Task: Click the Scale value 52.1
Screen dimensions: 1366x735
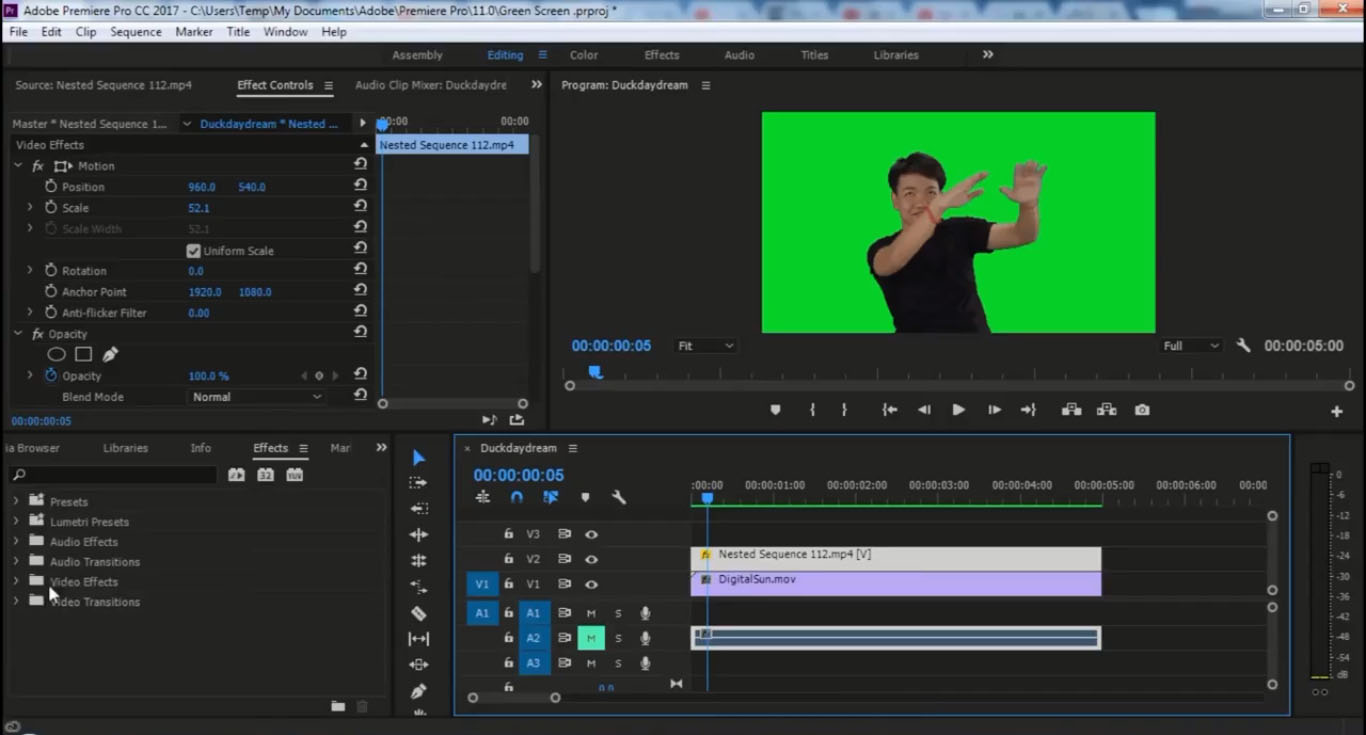Action: pyautogui.click(x=199, y=208)
